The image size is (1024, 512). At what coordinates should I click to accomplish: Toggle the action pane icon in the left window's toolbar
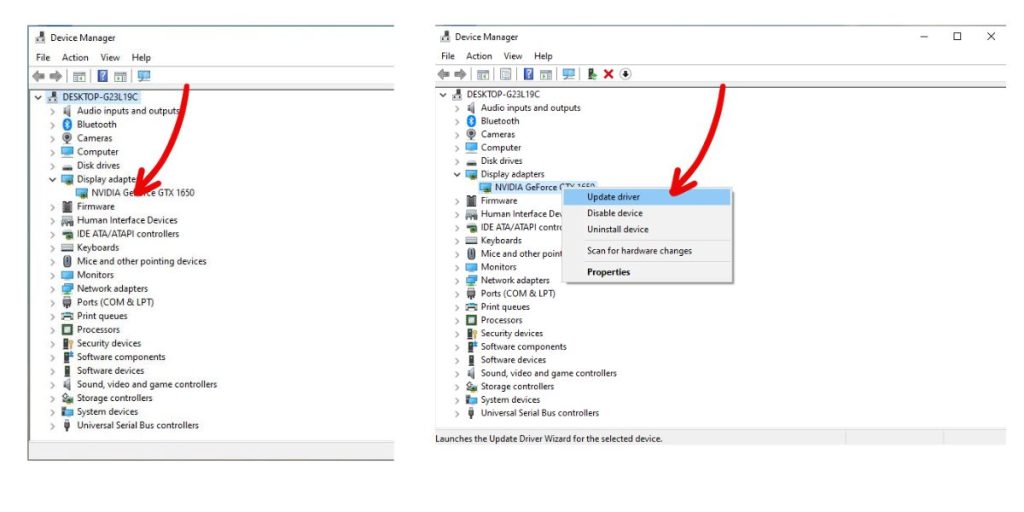coord(120,76)
